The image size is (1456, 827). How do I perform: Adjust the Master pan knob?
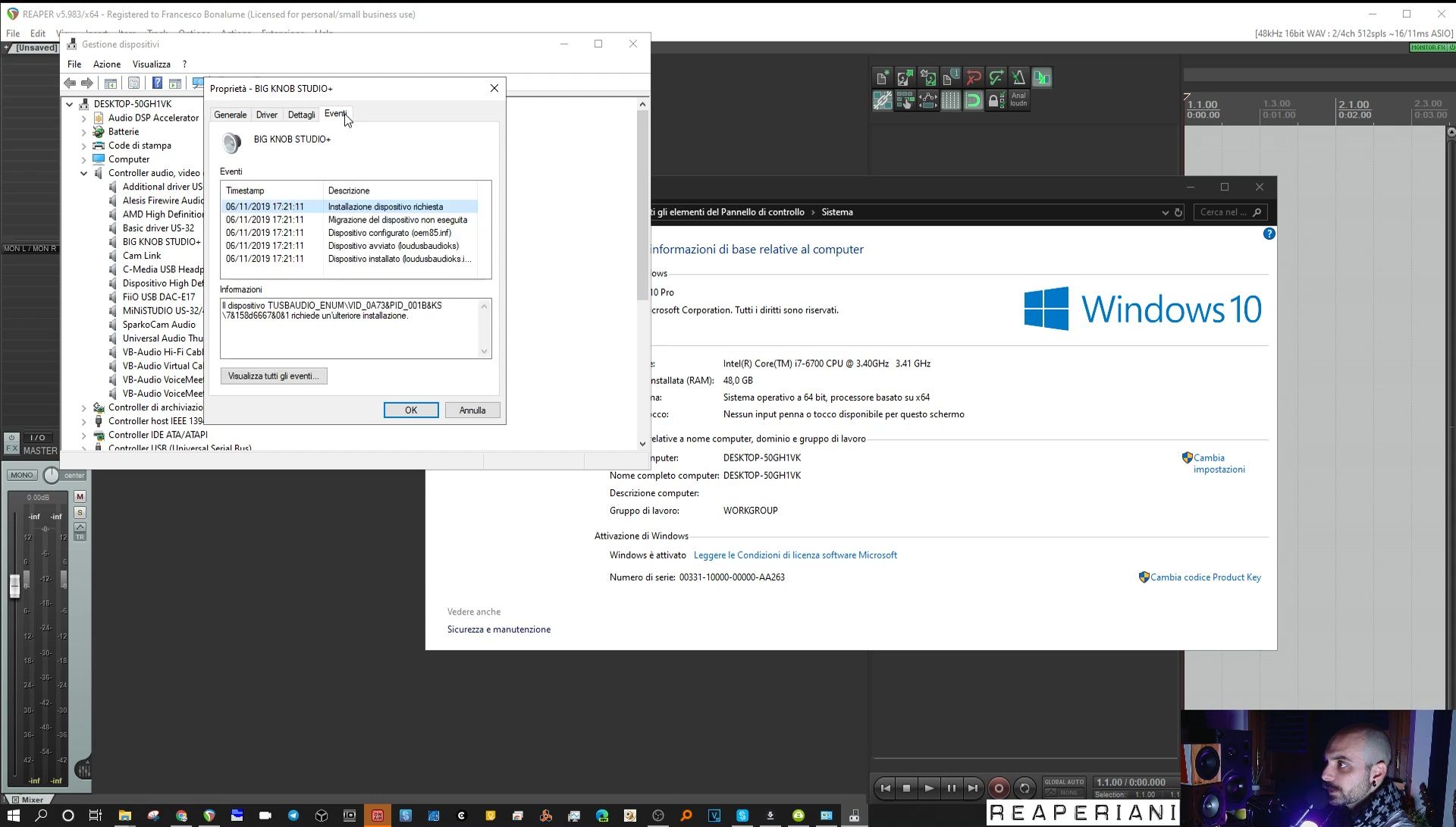click(51, 476)
